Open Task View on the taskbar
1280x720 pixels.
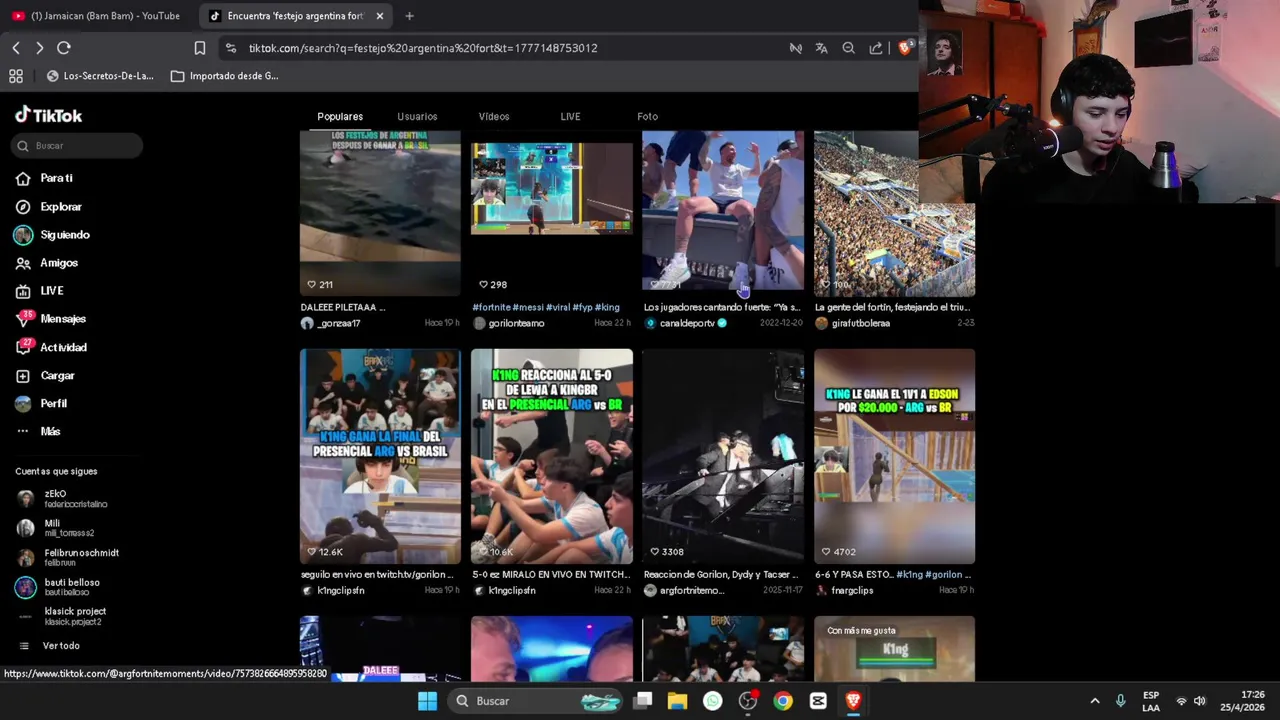[x=643, y=701]
